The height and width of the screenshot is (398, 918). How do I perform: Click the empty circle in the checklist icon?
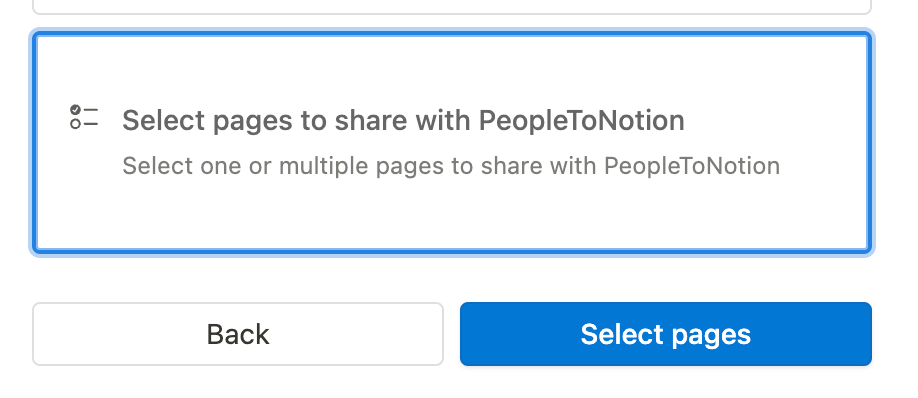[x=76, y=124]
